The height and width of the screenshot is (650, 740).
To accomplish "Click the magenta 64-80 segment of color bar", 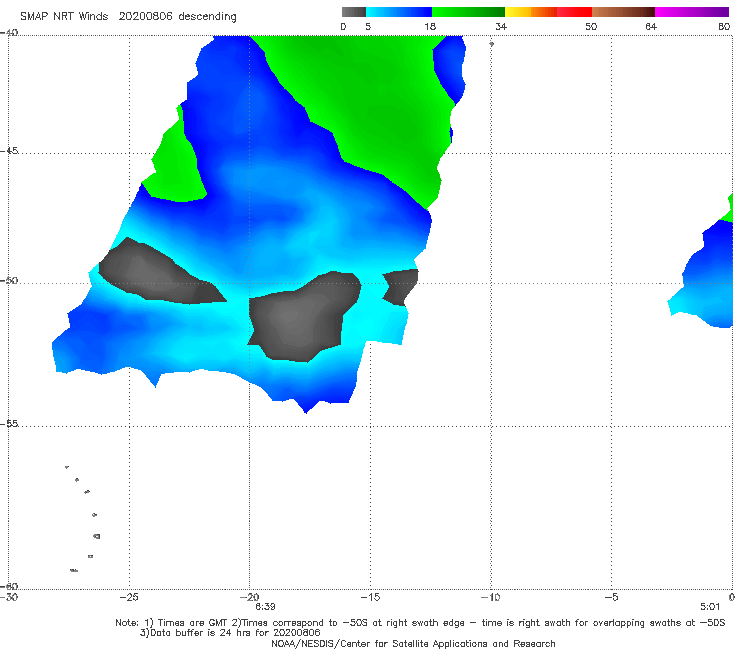I will [x=692, y=12].
